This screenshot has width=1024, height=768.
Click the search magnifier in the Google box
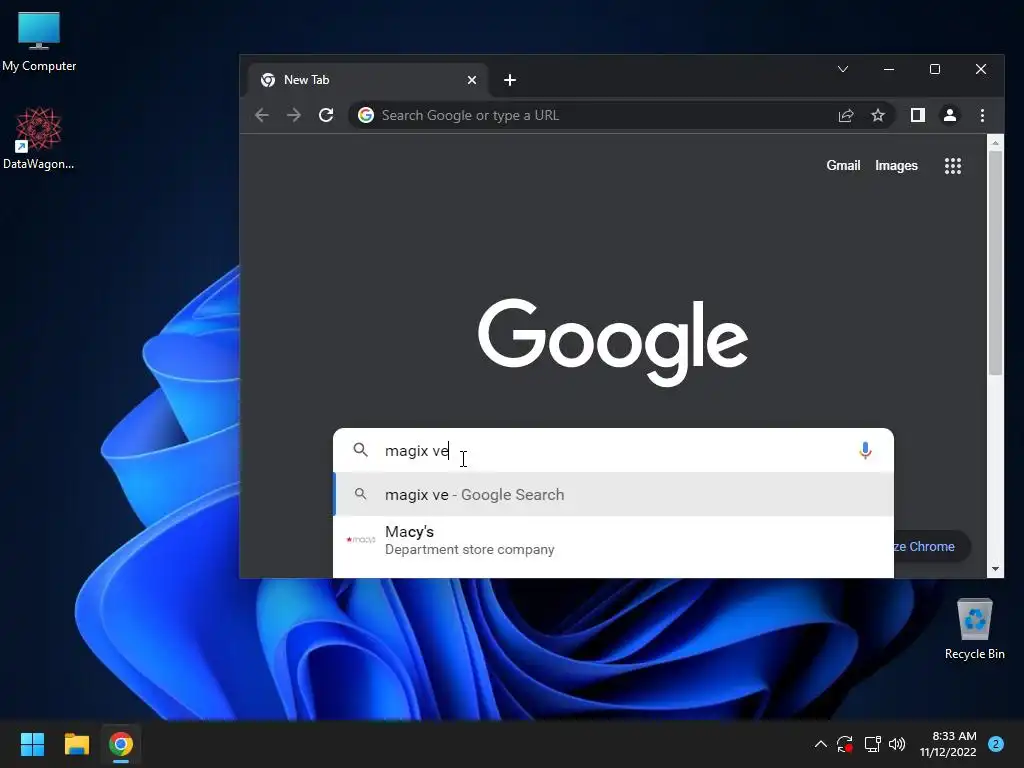click(x=360, y=450)
